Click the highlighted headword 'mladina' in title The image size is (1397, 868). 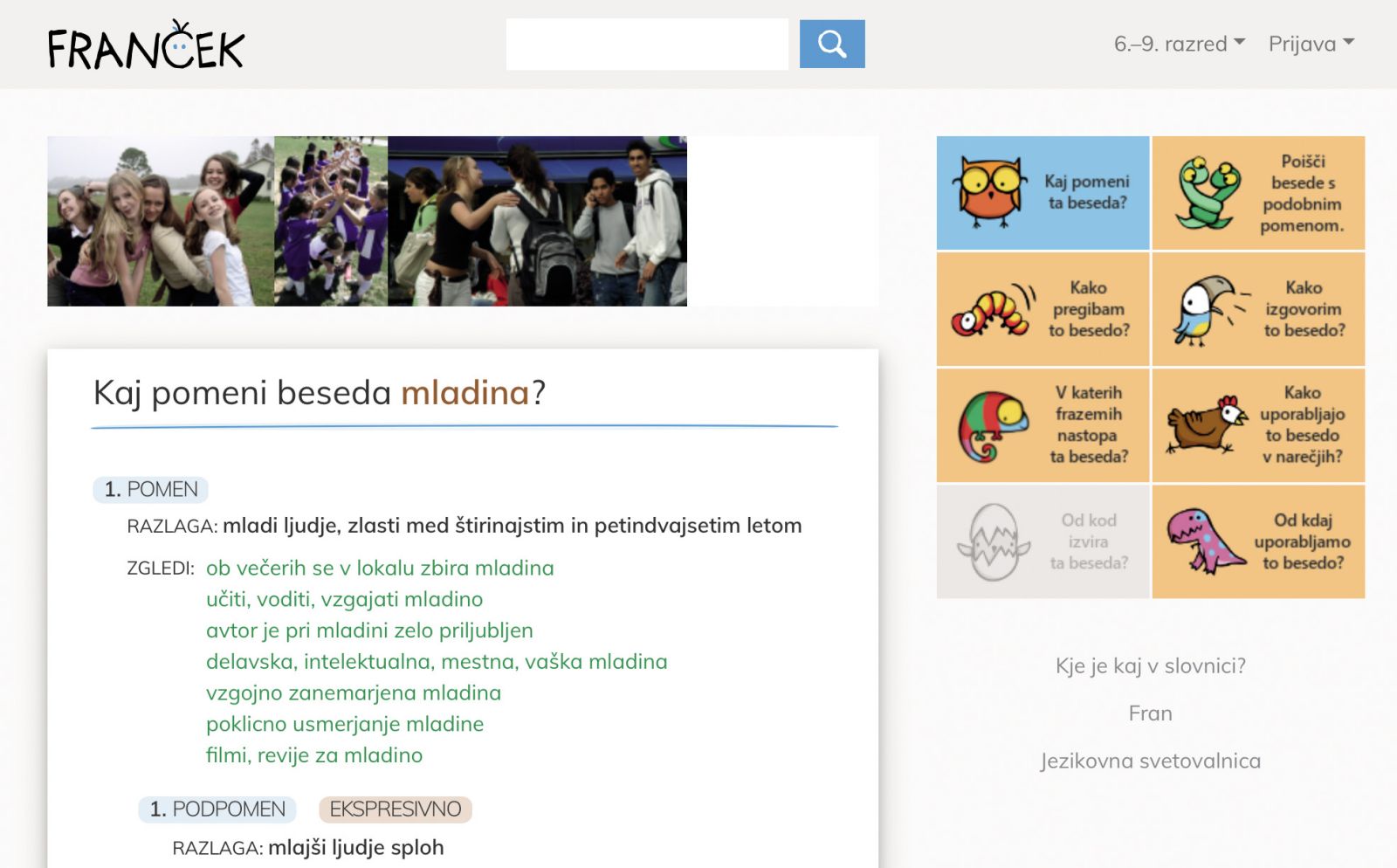click(x=465, y=393)
